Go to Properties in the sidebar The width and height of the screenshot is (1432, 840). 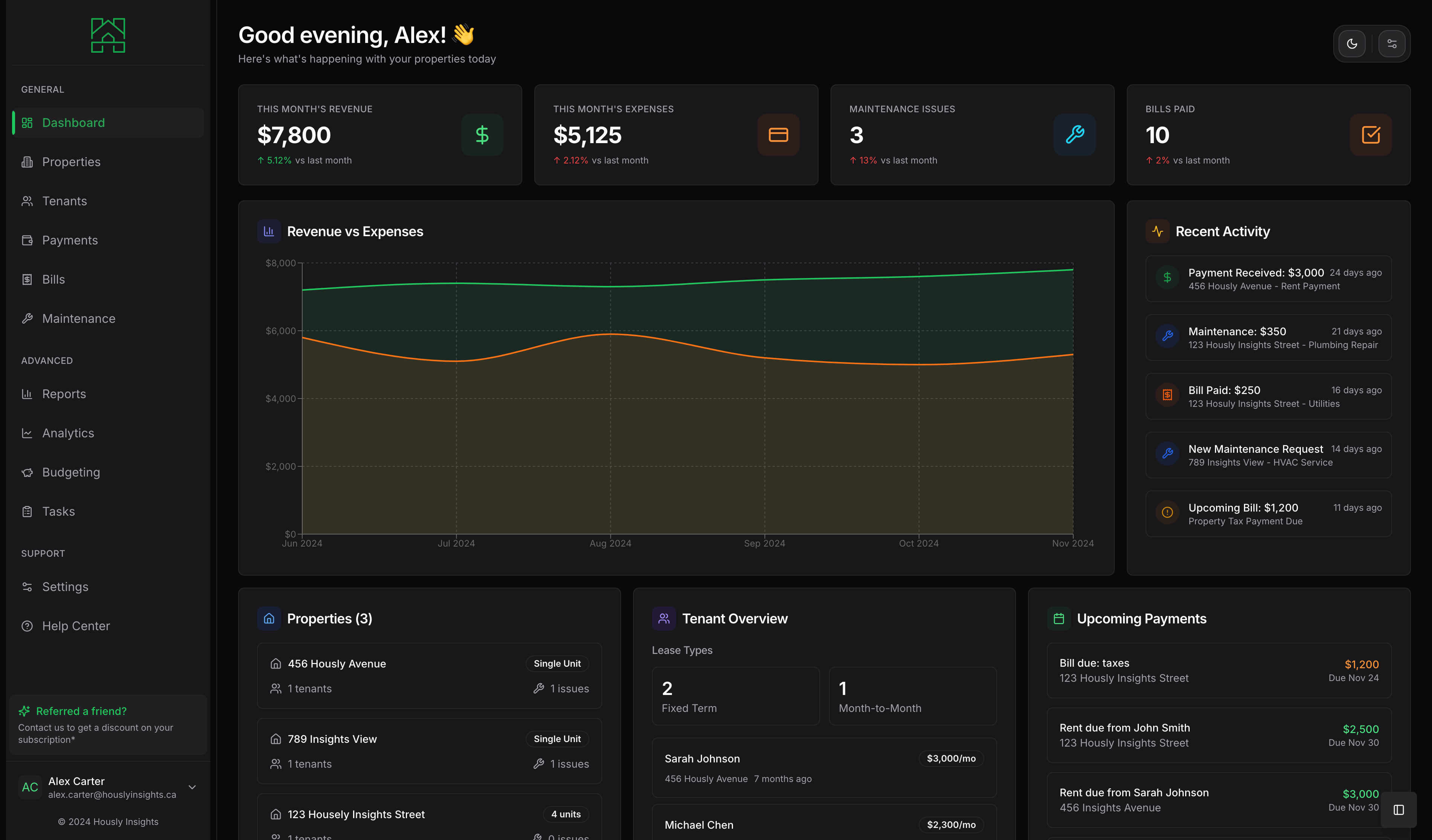pyautogui.click(x=108, y=162)
